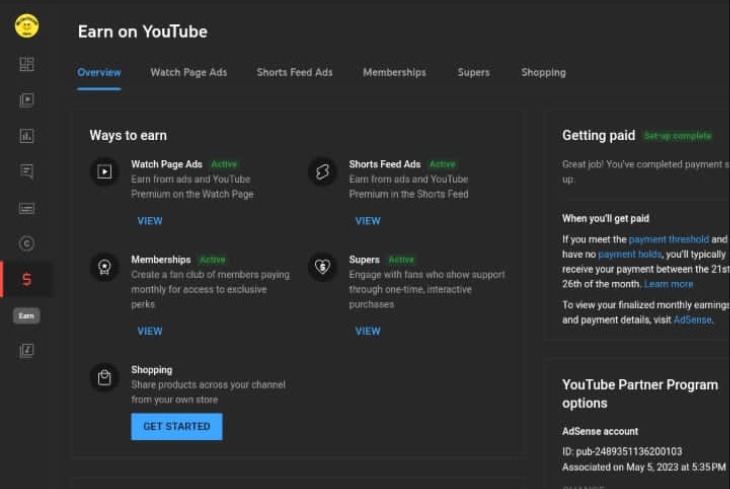Open the Shopping tab

point(543,72)
